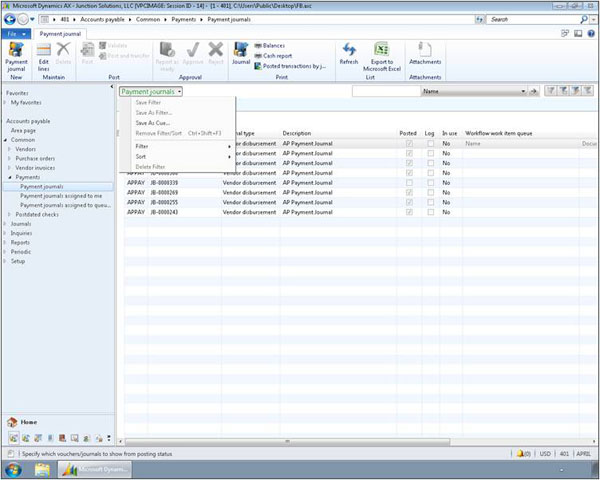Click the Reject X icon

tap(216, 49)
